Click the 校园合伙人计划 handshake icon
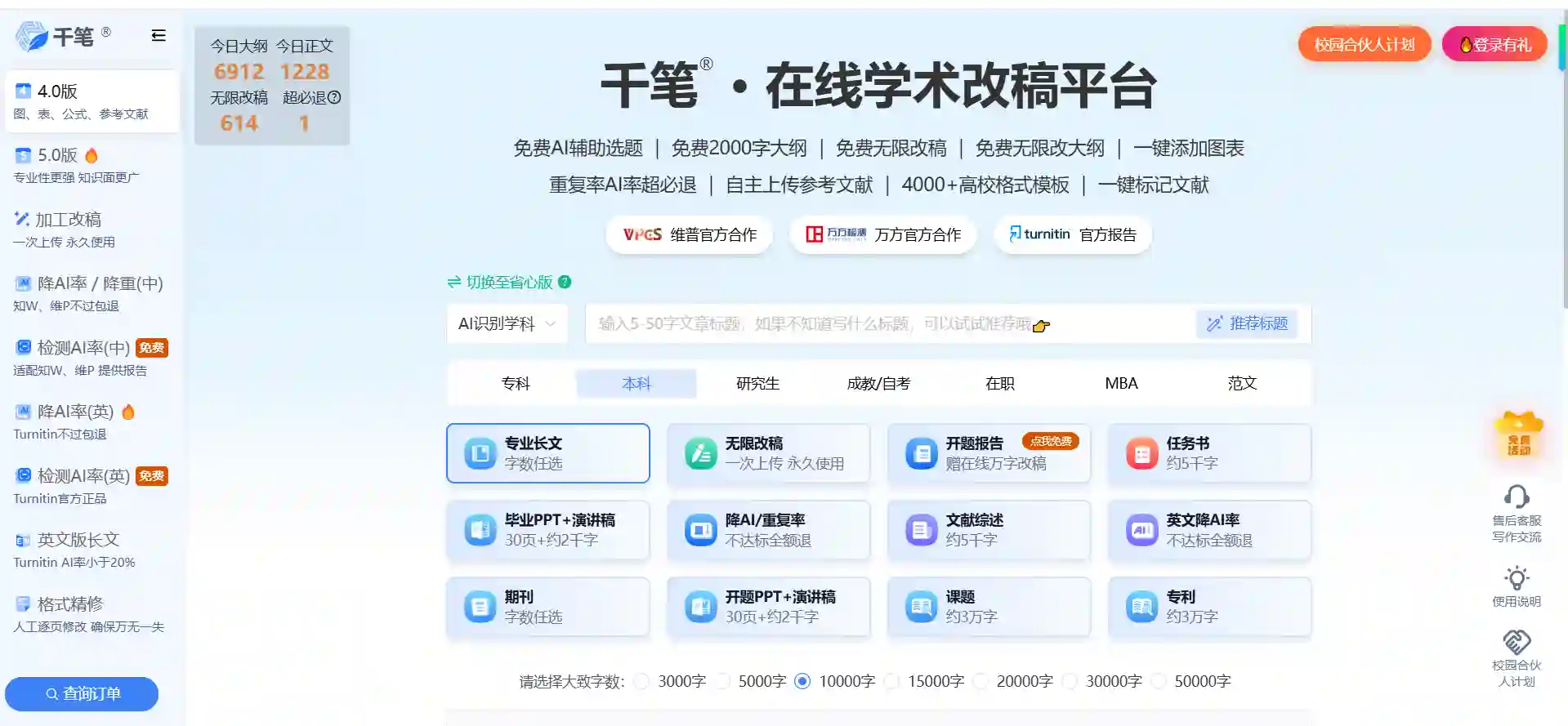This screenshot has width=1568, height=726. tap(1517, 642)
